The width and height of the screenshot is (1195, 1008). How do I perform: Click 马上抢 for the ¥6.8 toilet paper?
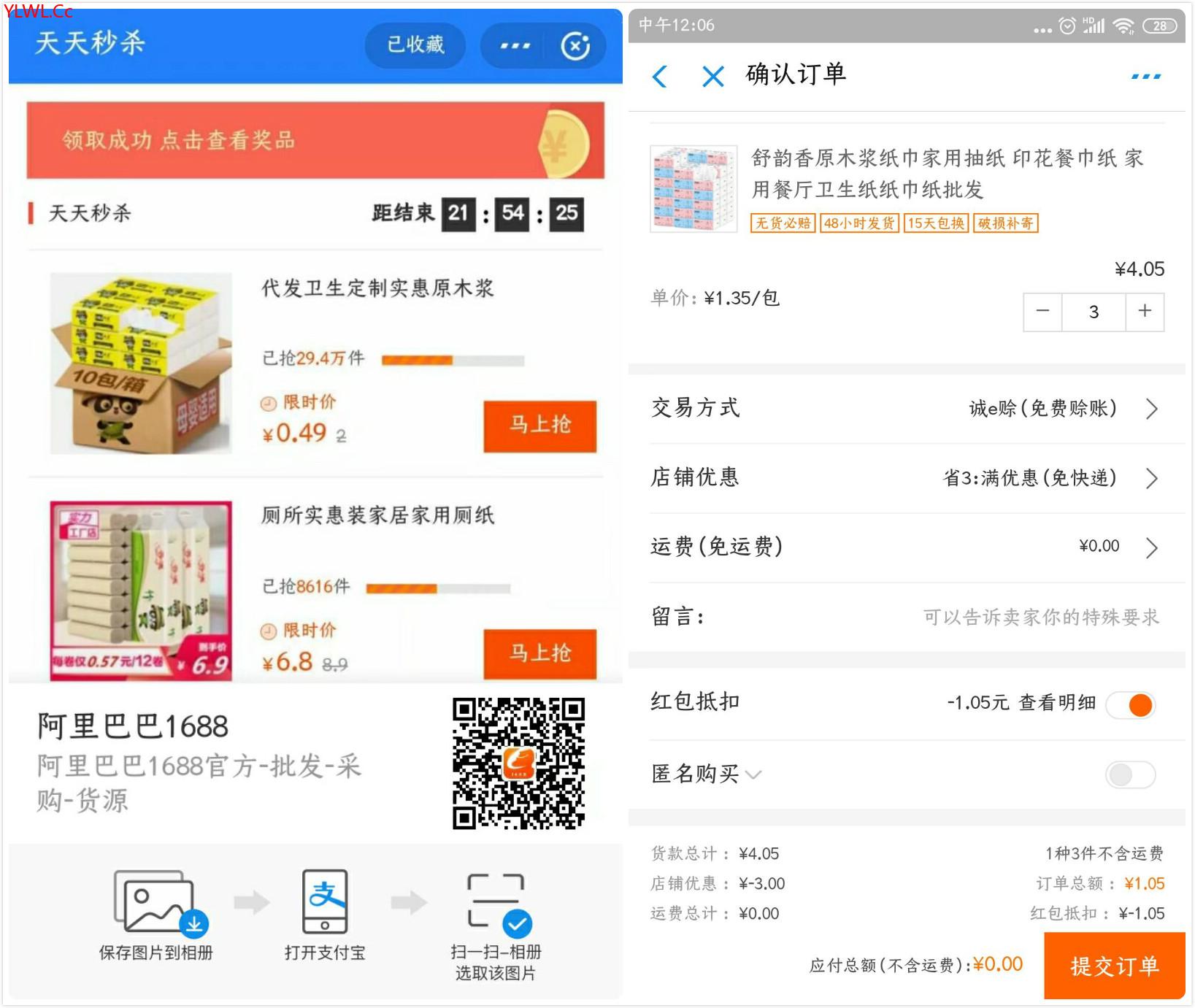coord(539,653)
